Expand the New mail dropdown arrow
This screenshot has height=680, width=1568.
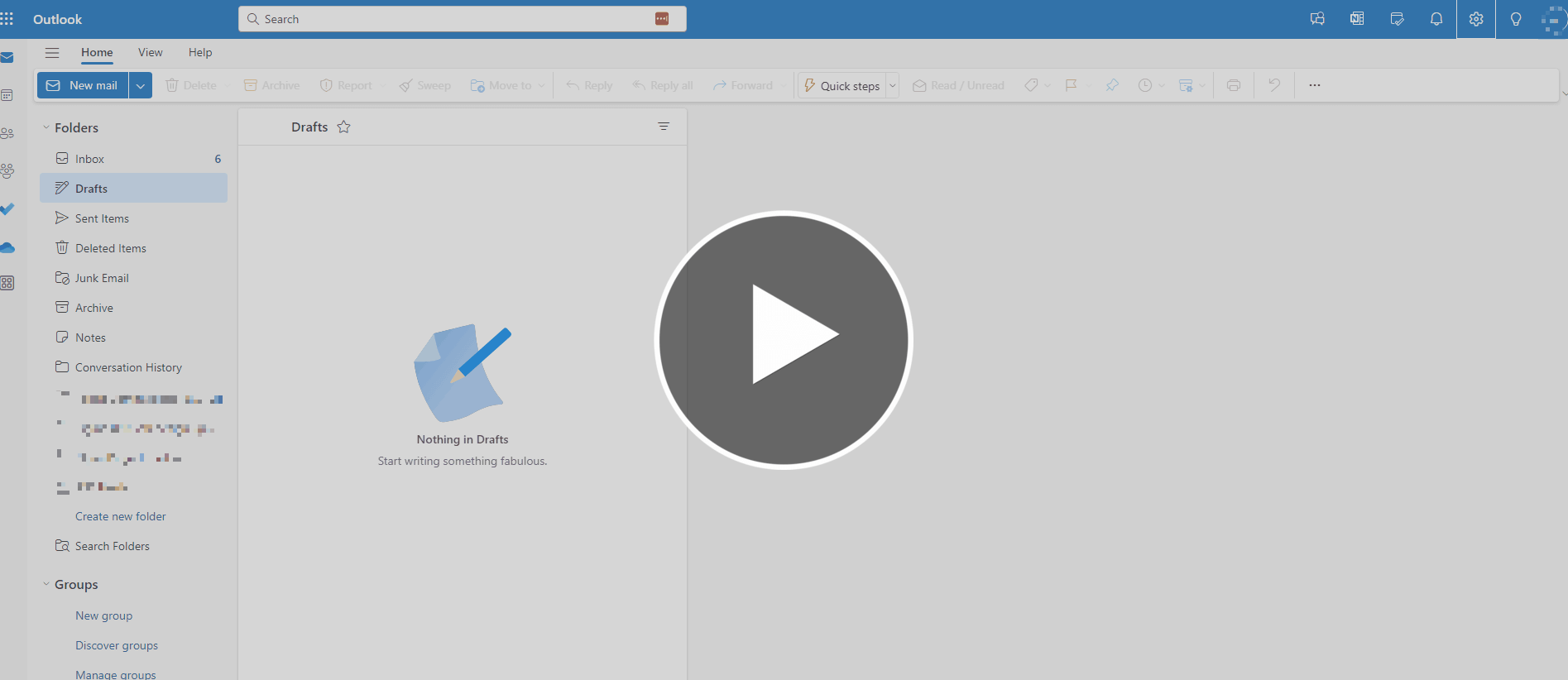[x=141, y=85]
